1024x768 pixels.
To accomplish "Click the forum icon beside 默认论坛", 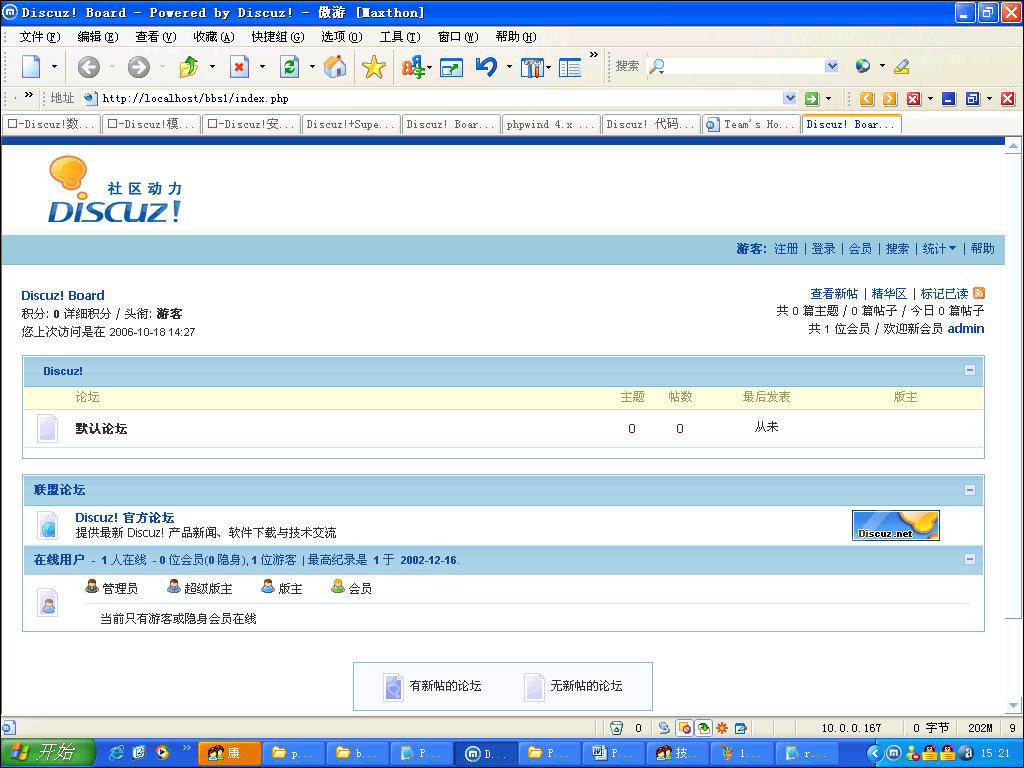I will [48, 428].
